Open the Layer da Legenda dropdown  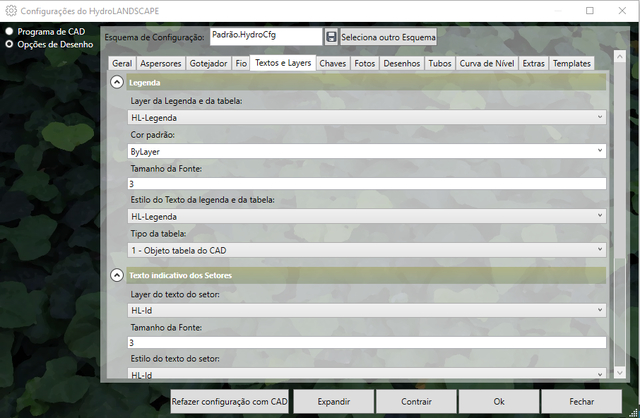click(x=367, y=118)
